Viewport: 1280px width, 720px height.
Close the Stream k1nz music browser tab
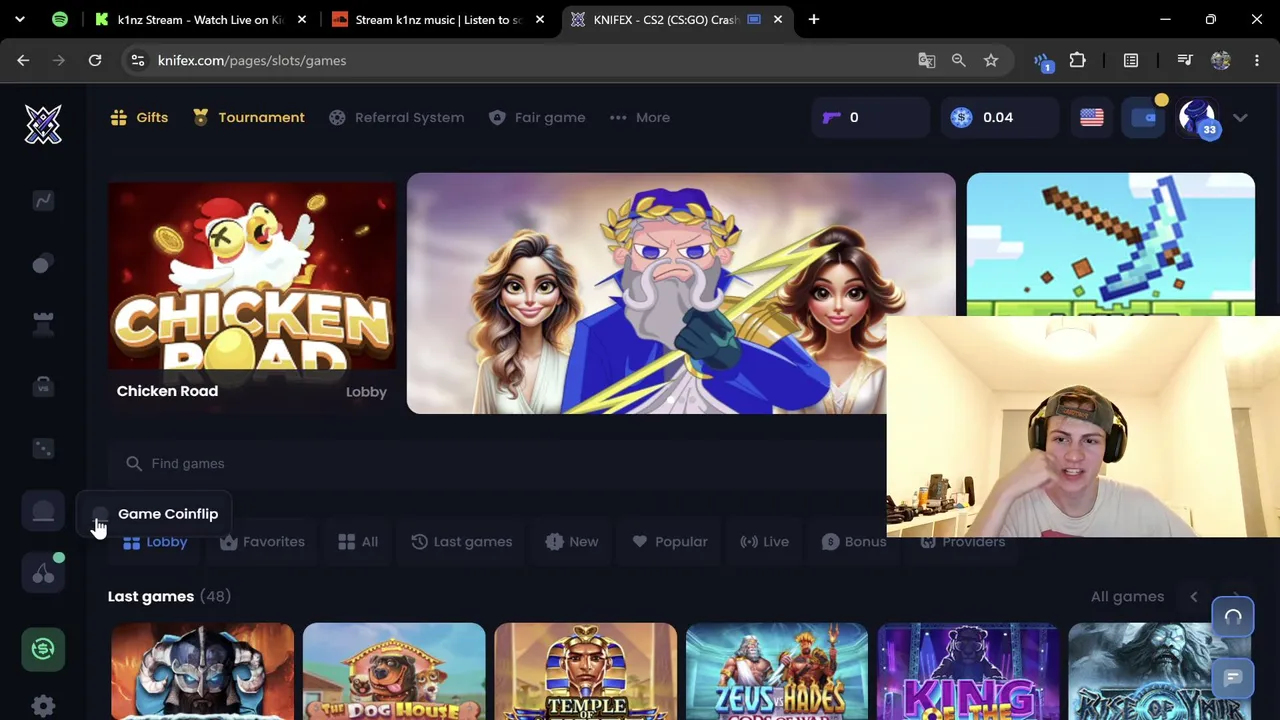click(540, 20)
